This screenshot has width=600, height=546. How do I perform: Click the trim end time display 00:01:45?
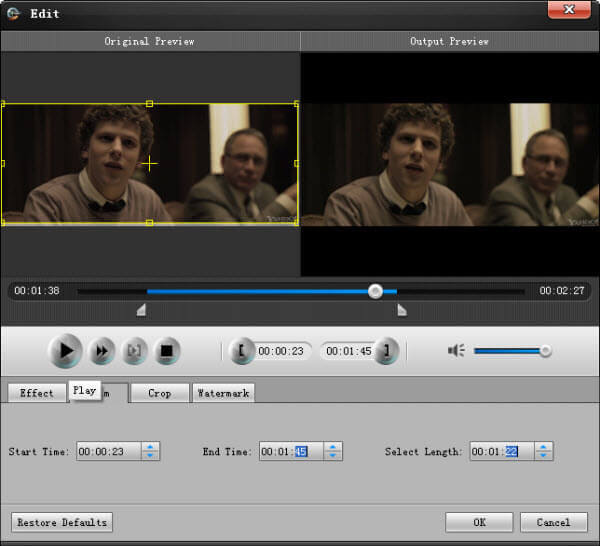tap(349, 351)
